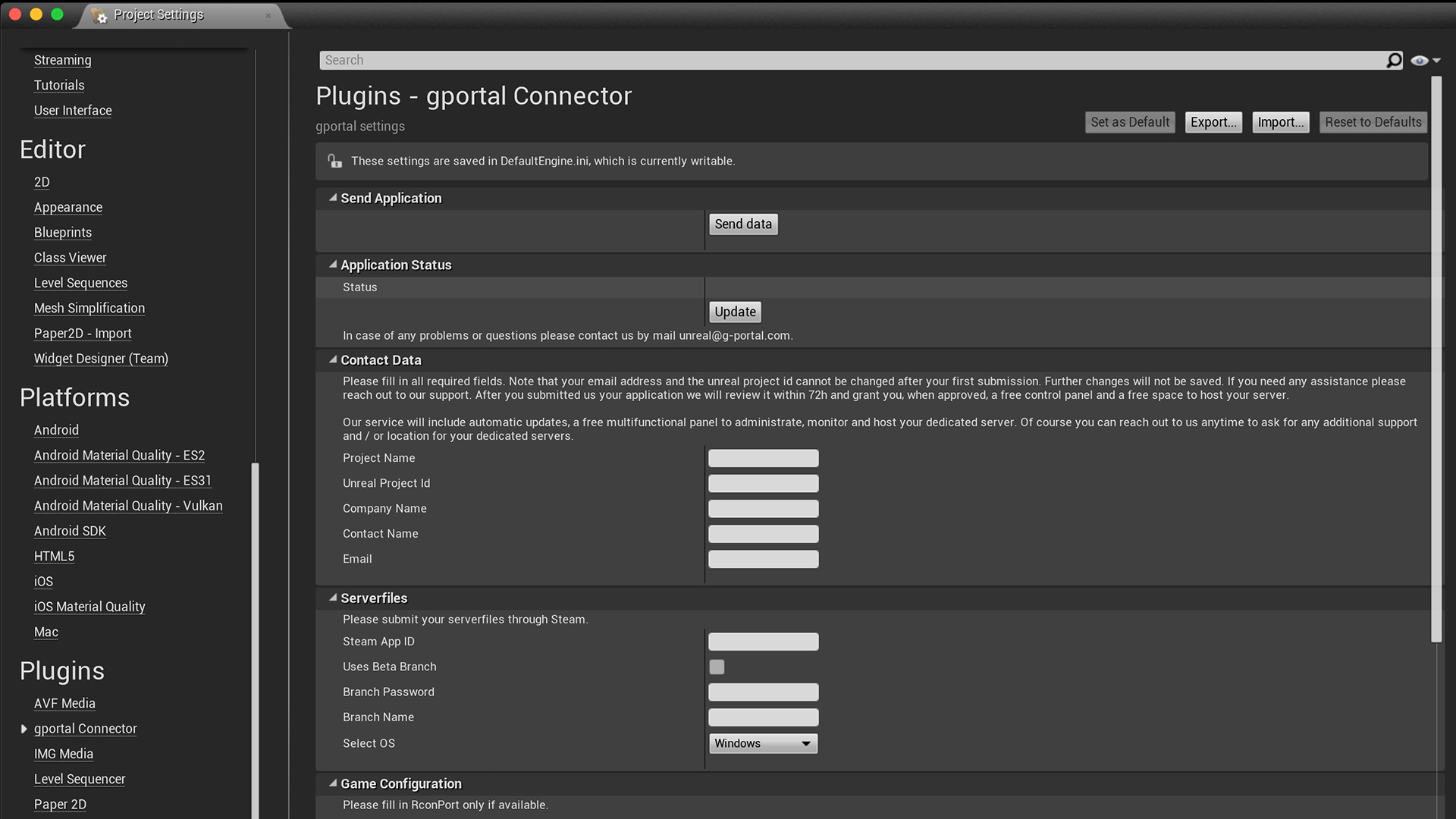This screenshot has width=1456, height=819.
Task: Open Mac platform settings
Action: [x=46, y=632]
